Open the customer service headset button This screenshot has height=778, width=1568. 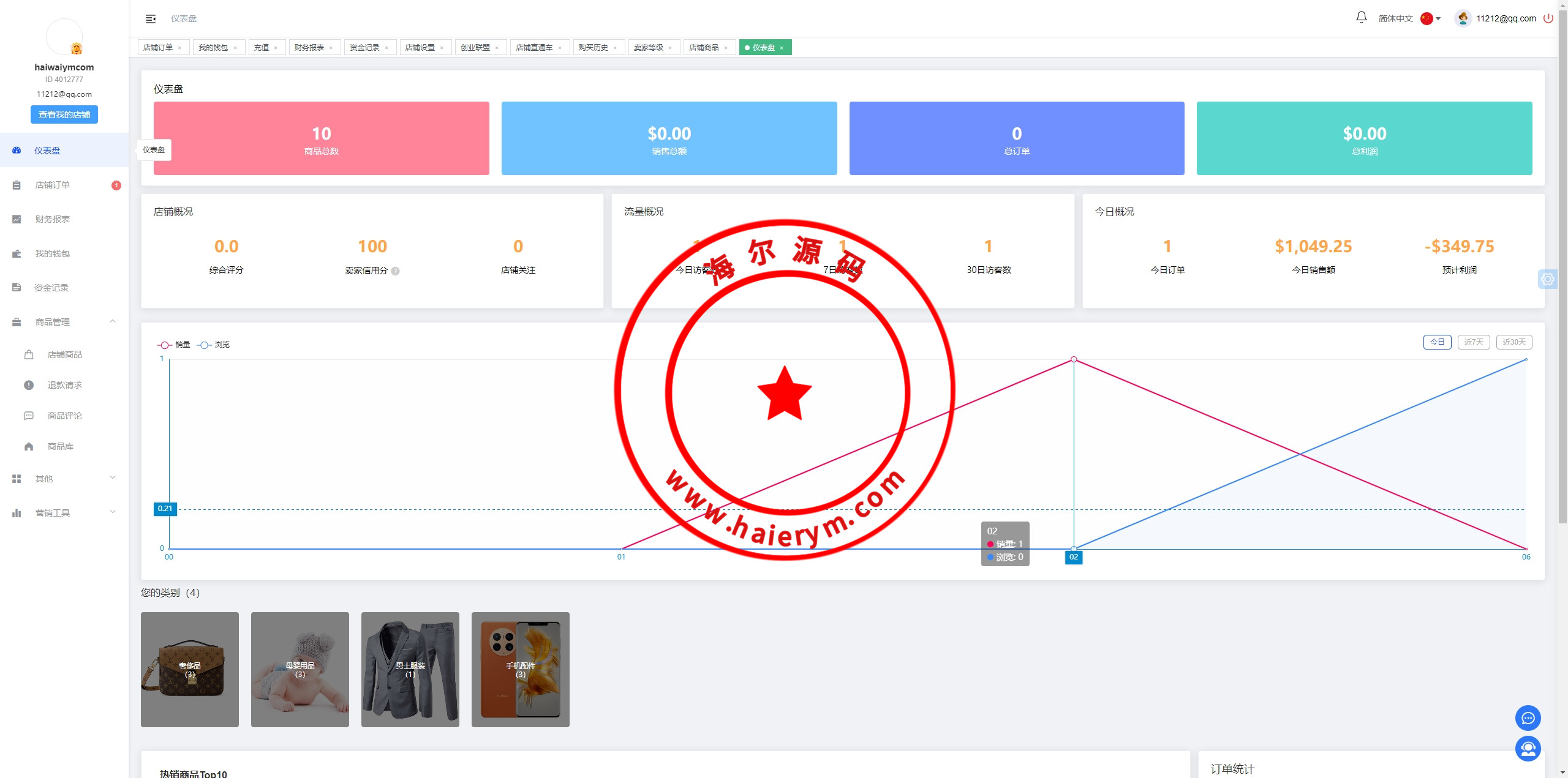click(1528, 749)
